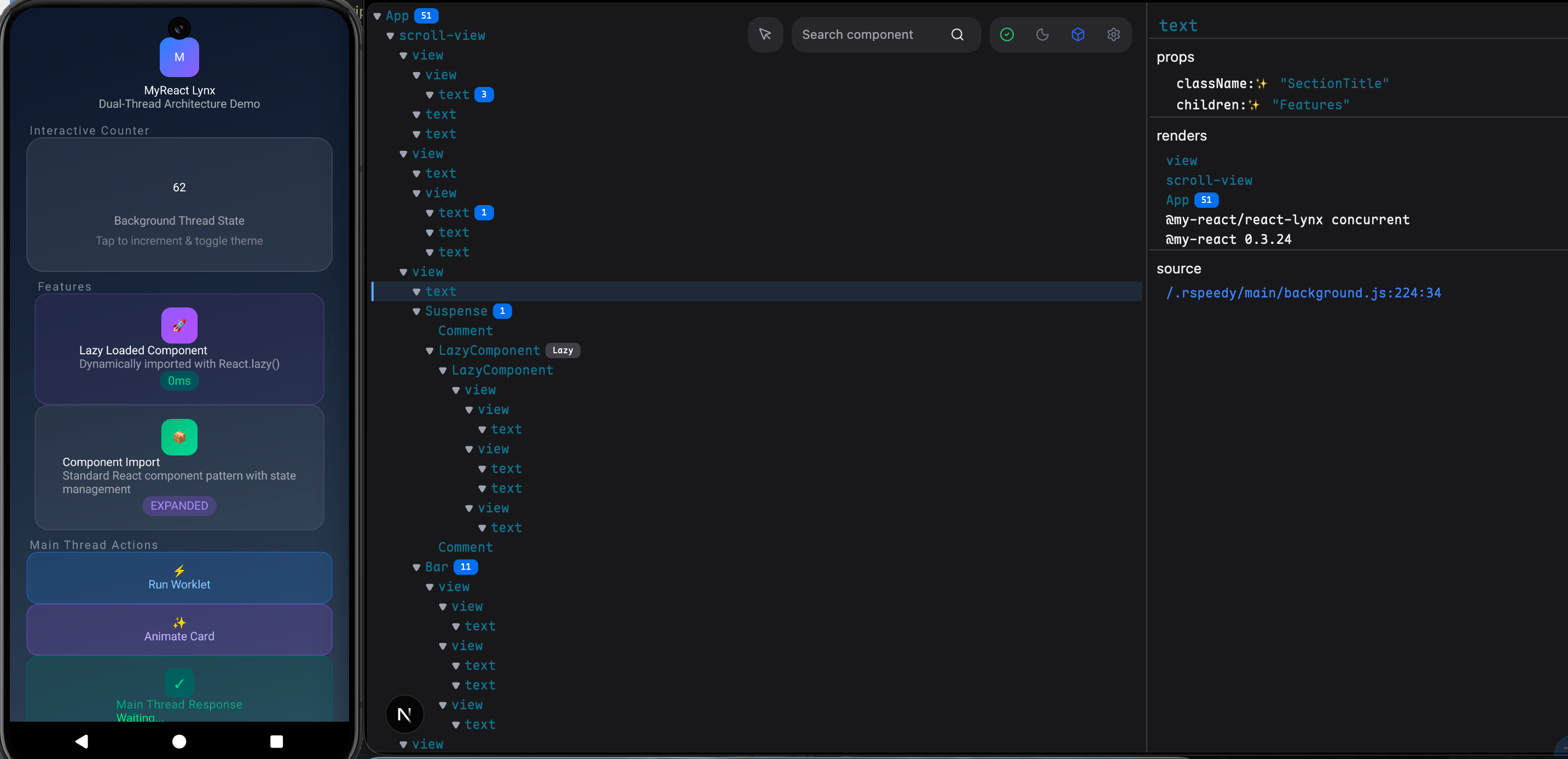1568x759 pixels.
Task: Collapse the text node with badge 3
Action: click(x=429, y=95)
